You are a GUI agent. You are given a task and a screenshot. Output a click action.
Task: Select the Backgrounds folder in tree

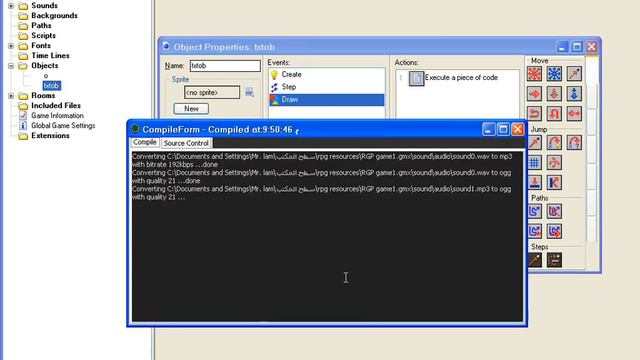coord(54,16)
